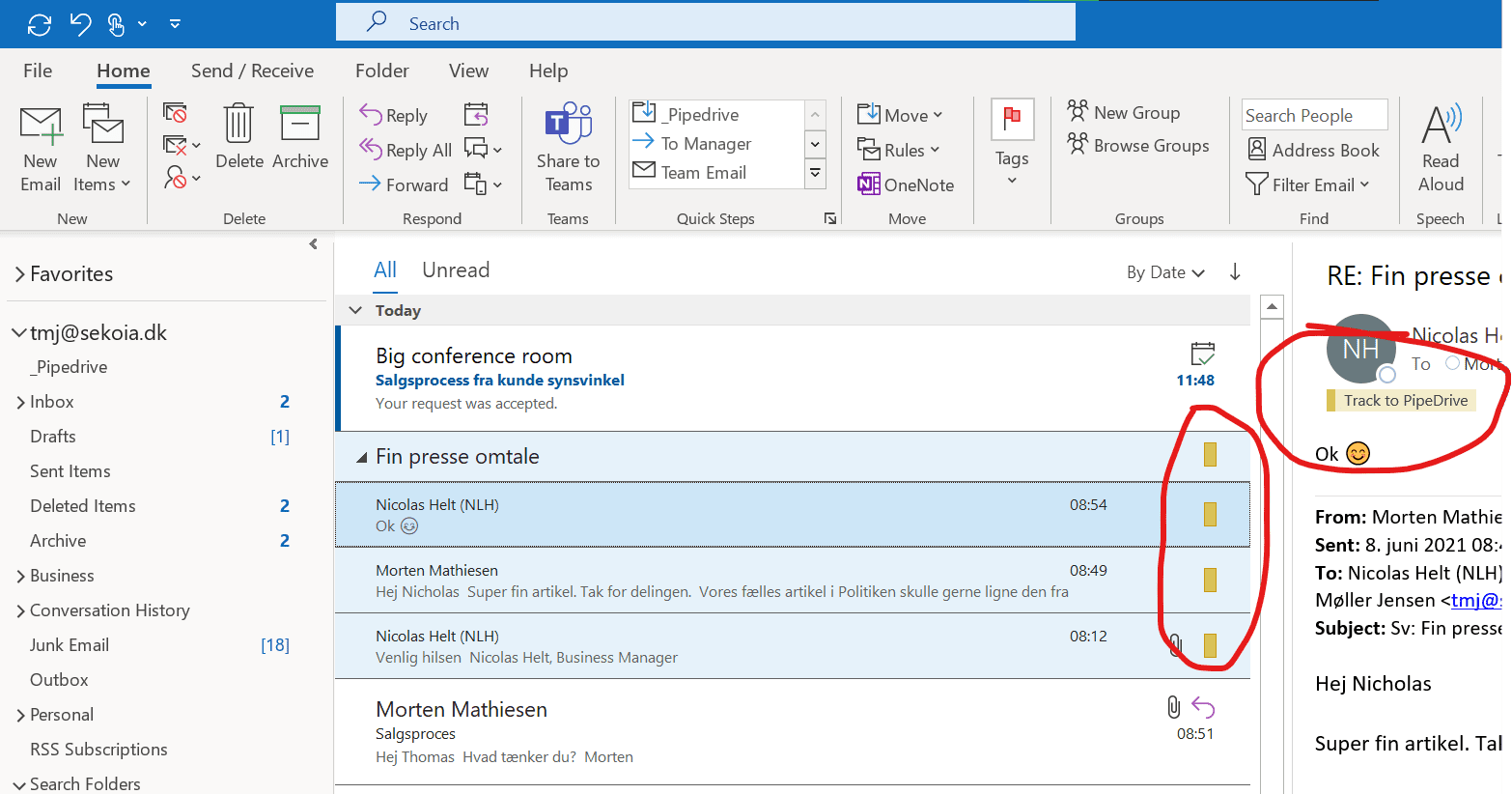1512x794 pixels.
Task: Click the Search People field
Action: (x=1314, y=115)
